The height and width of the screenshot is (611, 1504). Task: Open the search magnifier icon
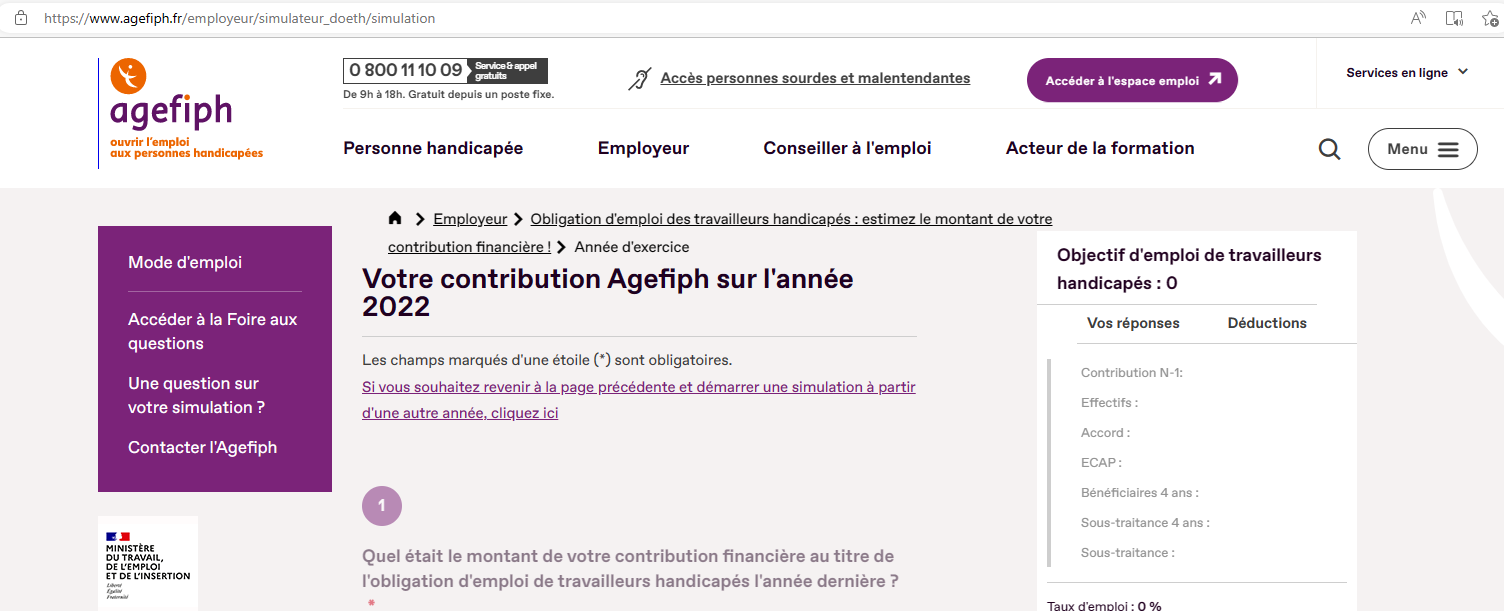click(x=1329, y=149)
